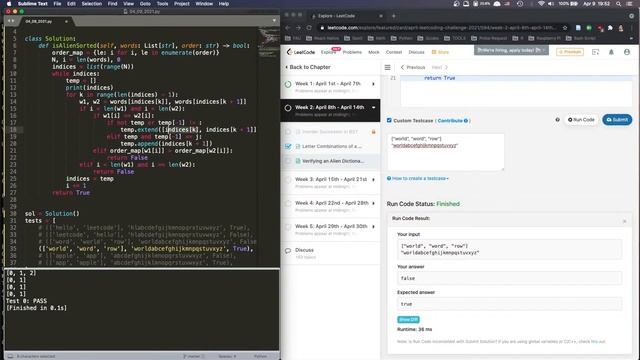Open the hamburger list icon beside Previous
Viewport: 640px width, 360px height.
point(387,67)
